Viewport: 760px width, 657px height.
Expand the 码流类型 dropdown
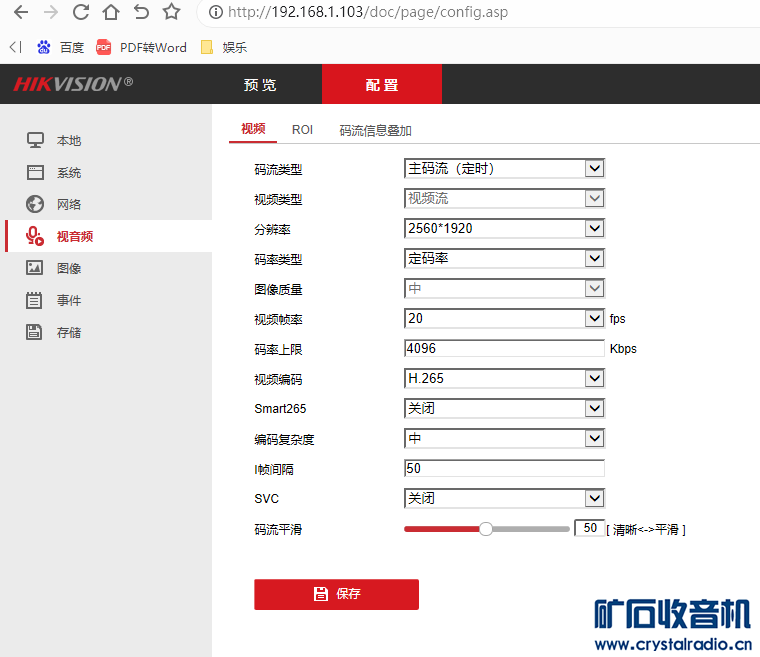click(504, 169)
